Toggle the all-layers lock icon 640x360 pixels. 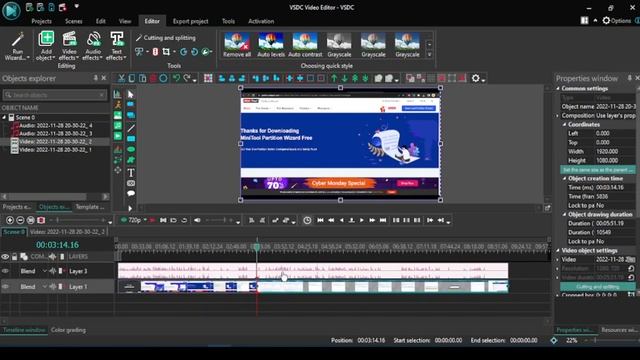click(15, 257)
